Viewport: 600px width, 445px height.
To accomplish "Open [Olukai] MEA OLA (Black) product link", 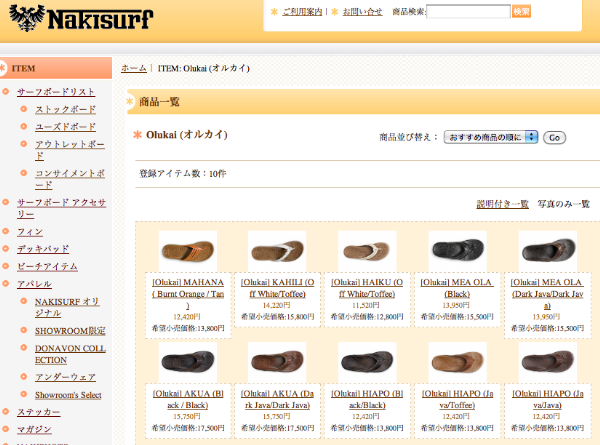I will (x=457, y=288).
